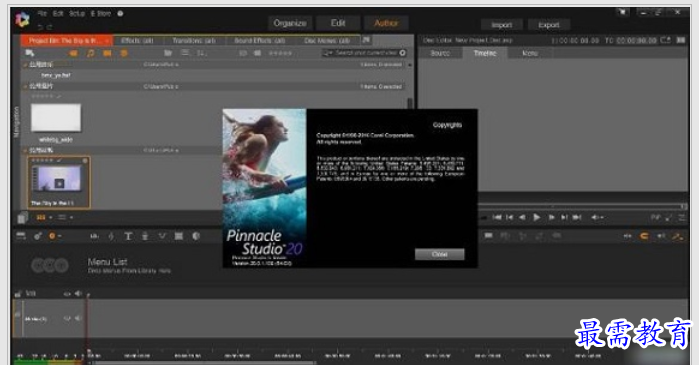This screenshot has width=699, height=365.
Task: Toggle magnetic snapping orange magnet icon
Action: [x=644, y=236]
